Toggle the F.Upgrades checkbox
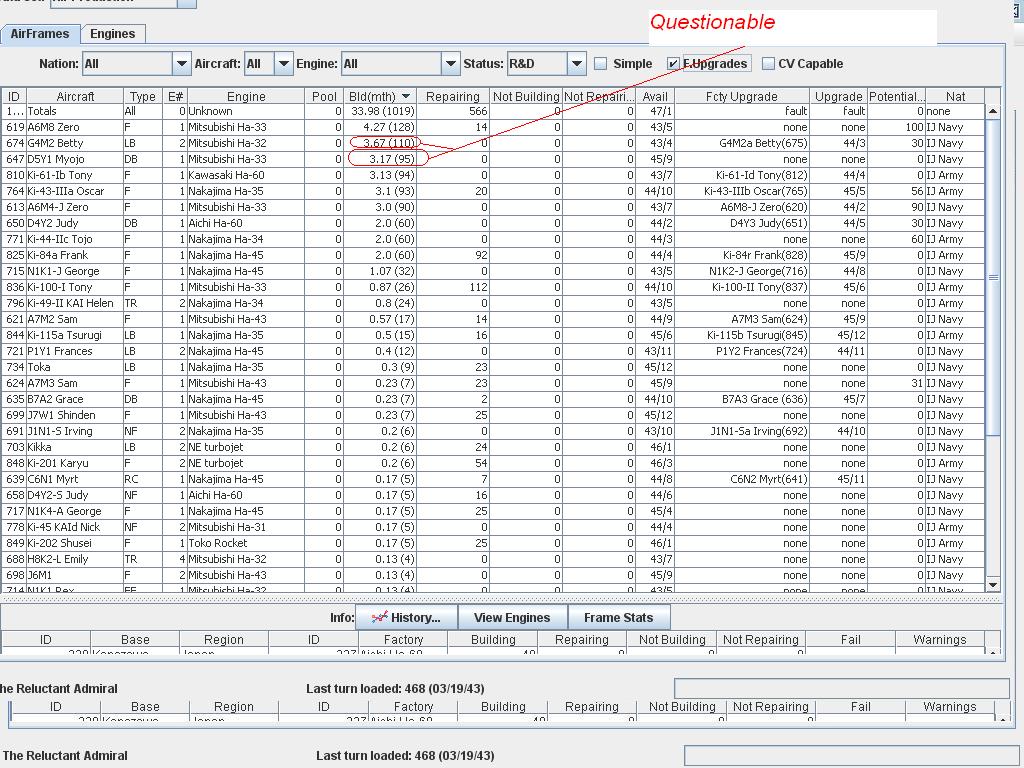This screenshot has height=768, width=1024. [x=673, y=64]
